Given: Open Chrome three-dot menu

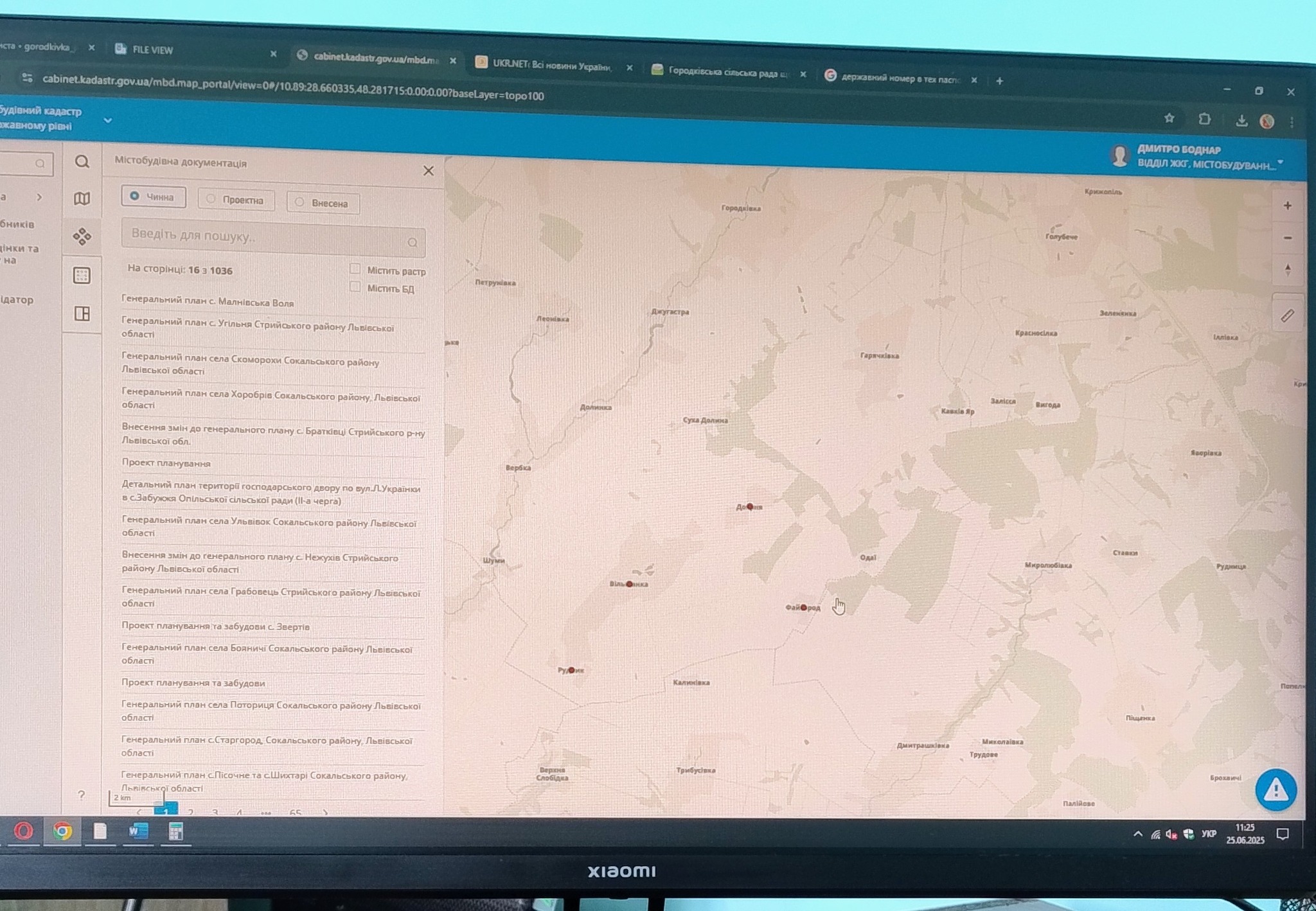Looking at the screenshot, I should tap(1292, 122).
